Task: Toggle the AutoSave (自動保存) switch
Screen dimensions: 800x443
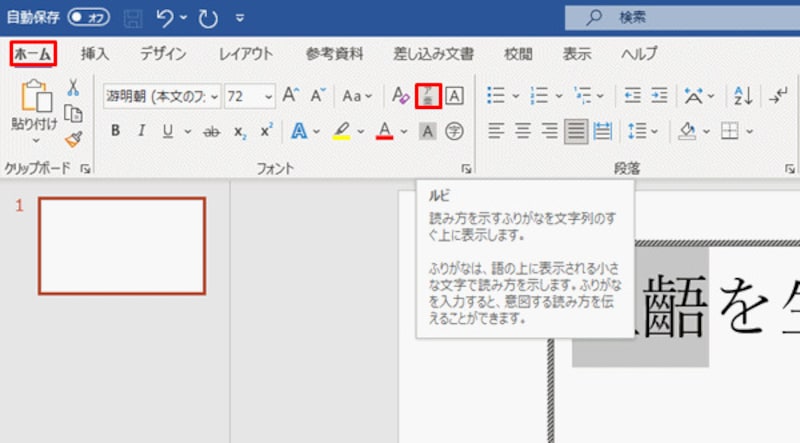Action: [89, 17]
